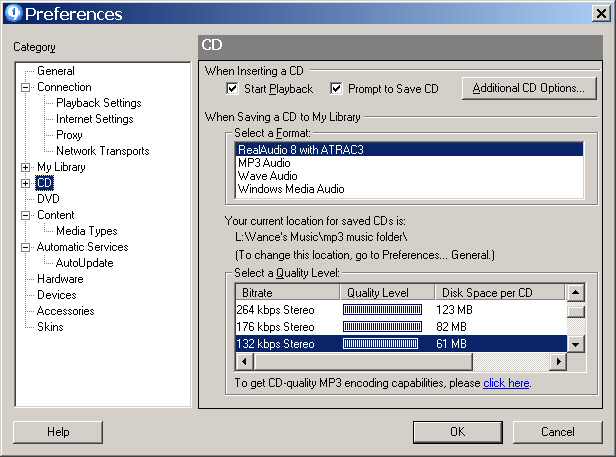Select the 264 kbps Stereo quality row
616x457 pixels.
click(x=401, y=310)
